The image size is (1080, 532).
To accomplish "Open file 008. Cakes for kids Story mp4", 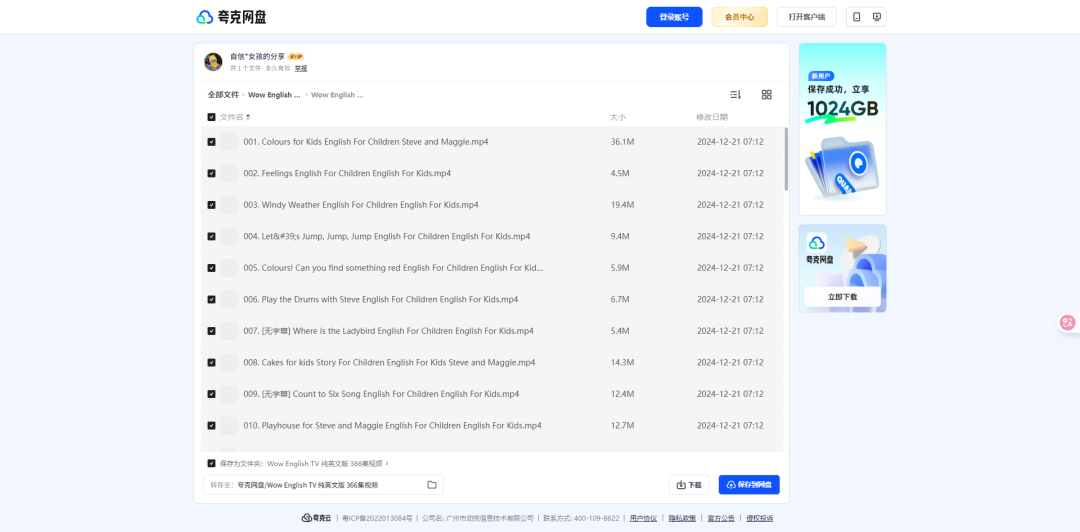I will tap(389, 362).
